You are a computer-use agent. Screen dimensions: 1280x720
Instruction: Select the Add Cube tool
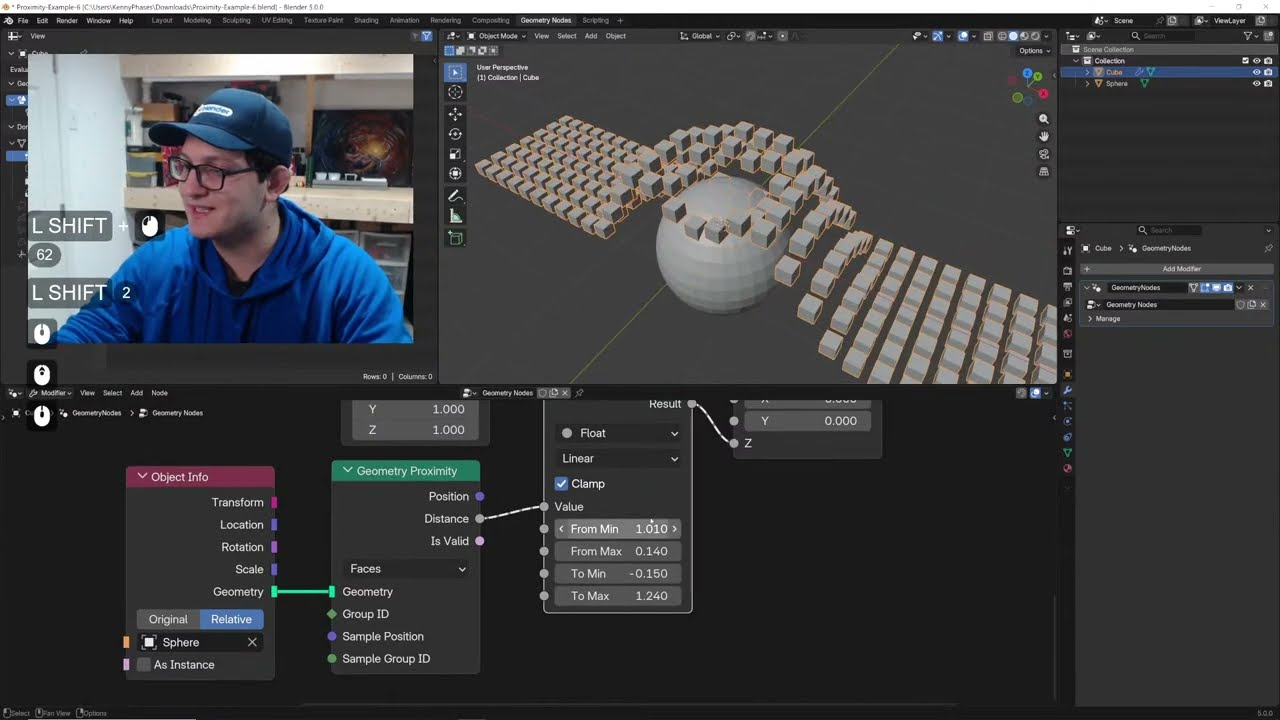point(455,238)
